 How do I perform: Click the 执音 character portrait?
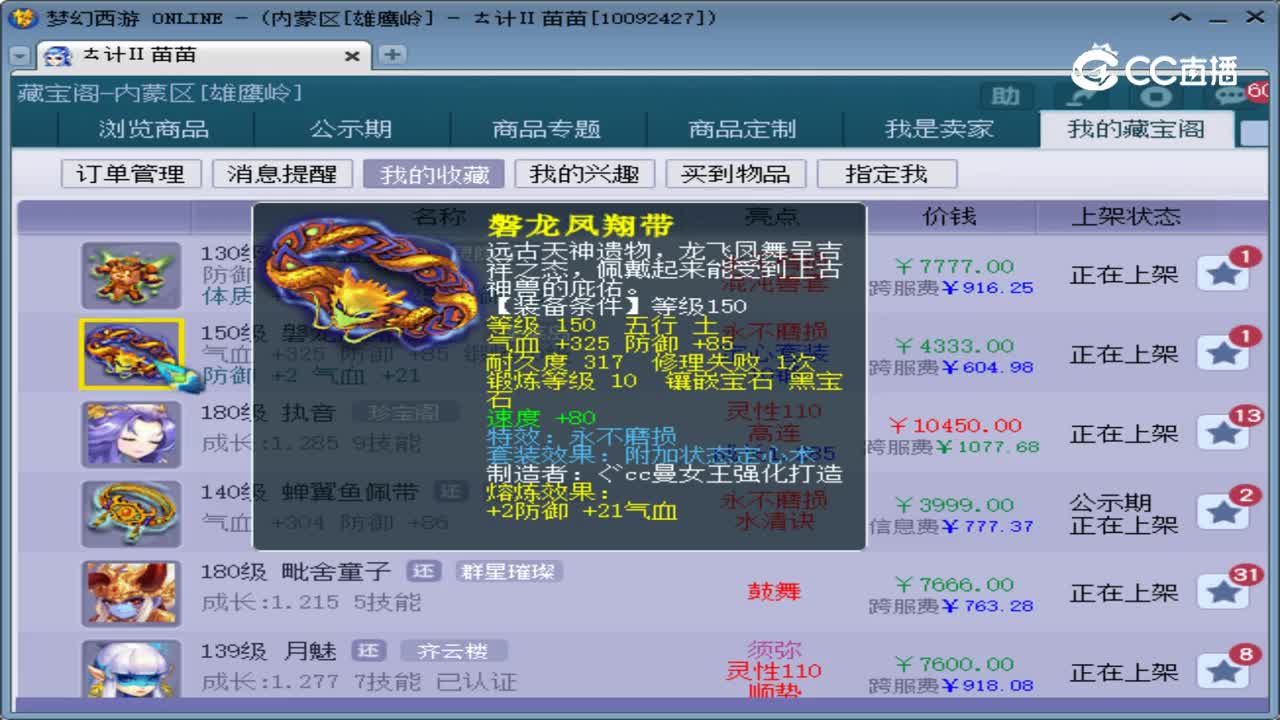131,433
